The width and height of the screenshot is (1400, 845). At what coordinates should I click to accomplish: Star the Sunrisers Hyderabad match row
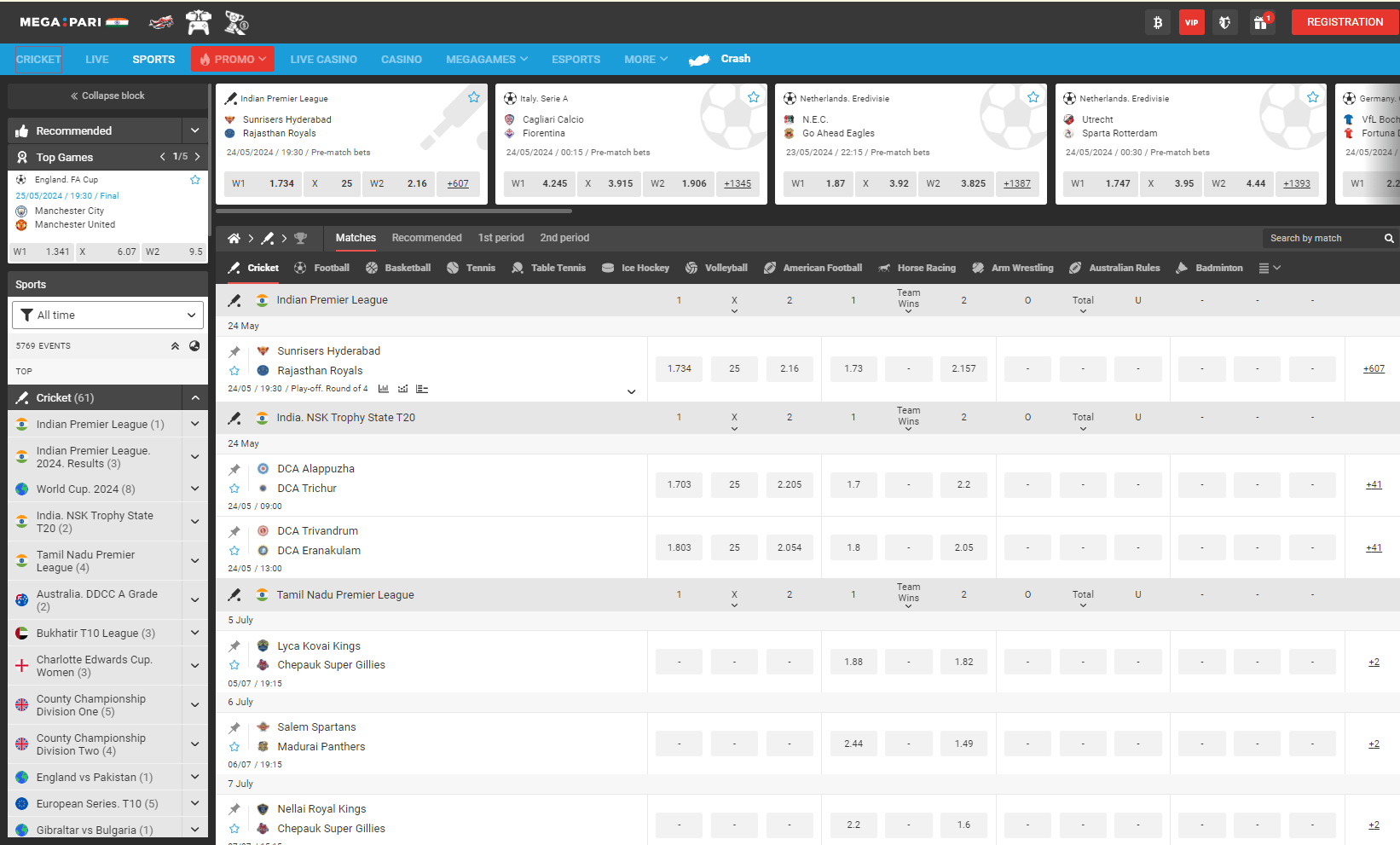pos(234,371)
